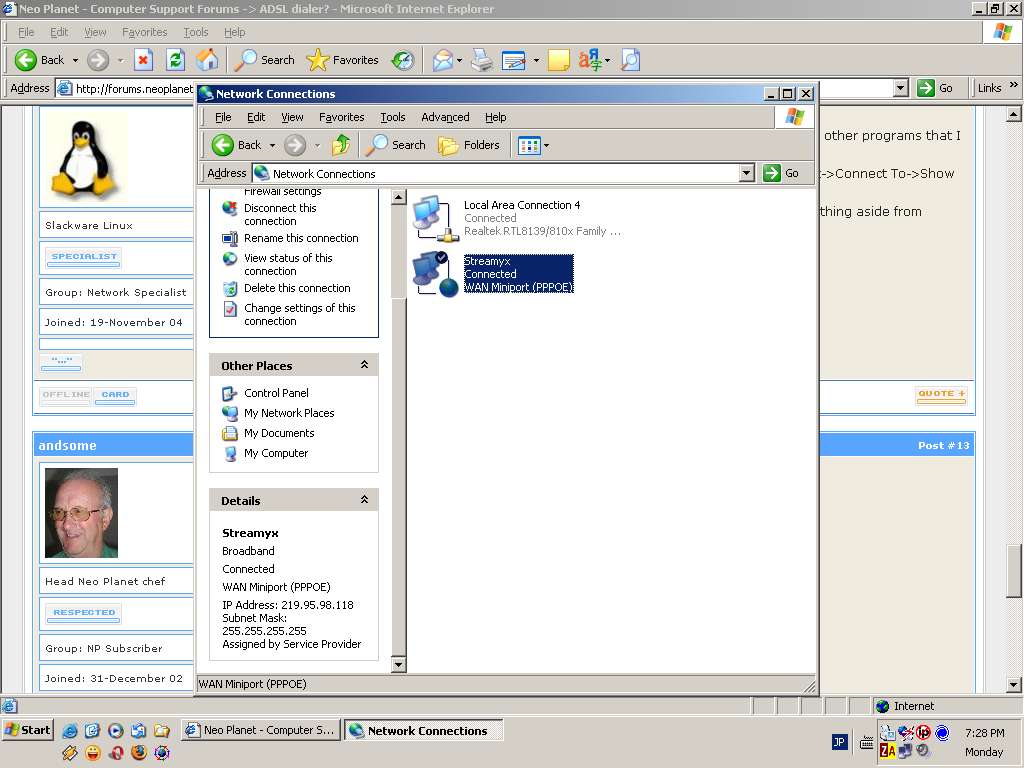Click the Up folder icon in Network Connections
This screenshot has width=1024, height=768.
coord(340,145)
